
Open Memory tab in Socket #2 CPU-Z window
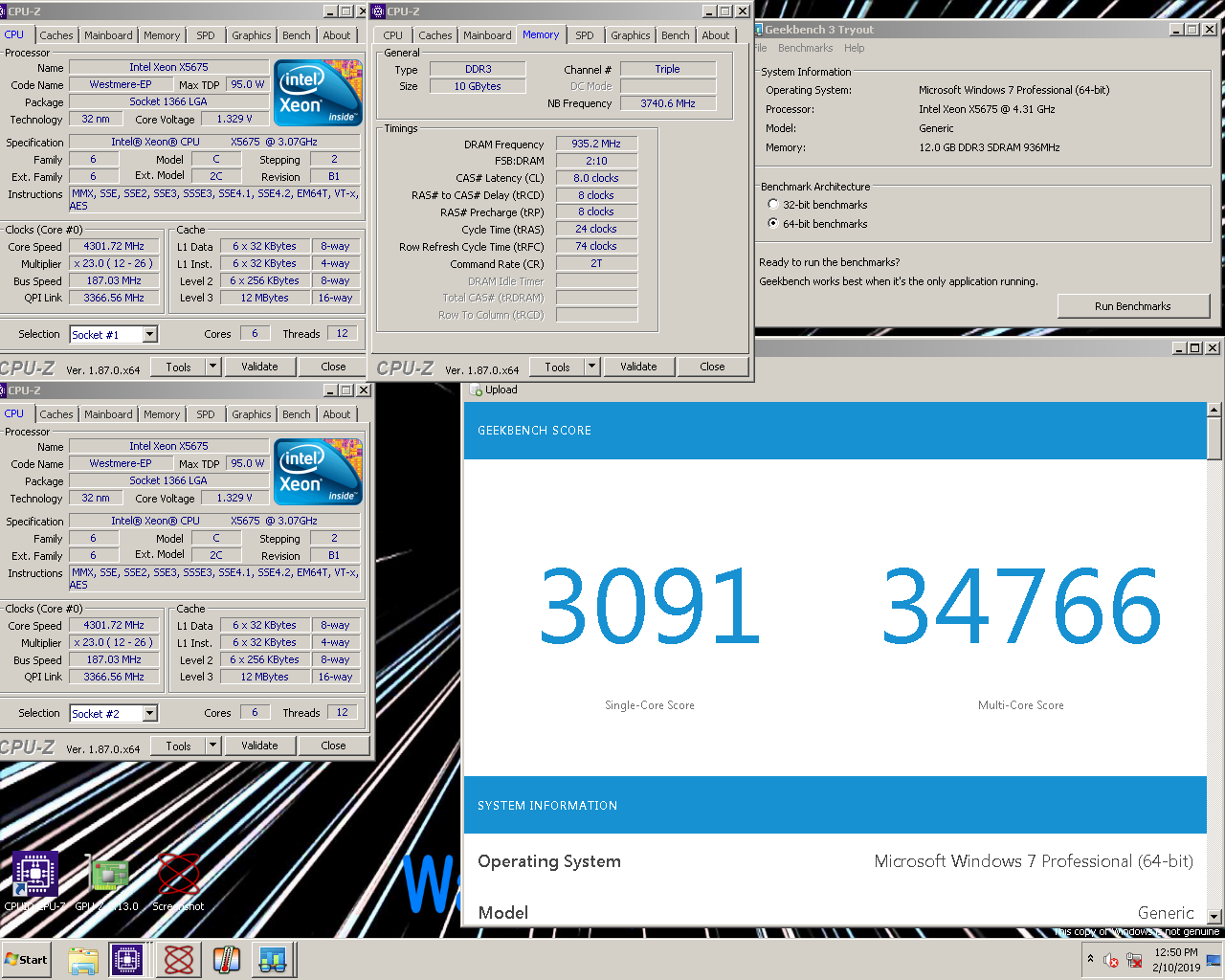(x=161, y=414)
